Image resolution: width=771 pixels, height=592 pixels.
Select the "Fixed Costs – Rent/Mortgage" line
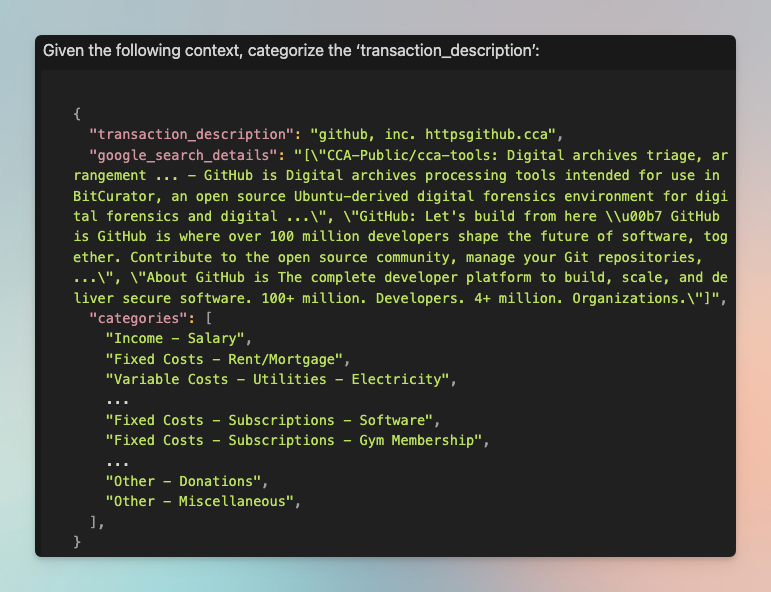(x=228, y=359)
